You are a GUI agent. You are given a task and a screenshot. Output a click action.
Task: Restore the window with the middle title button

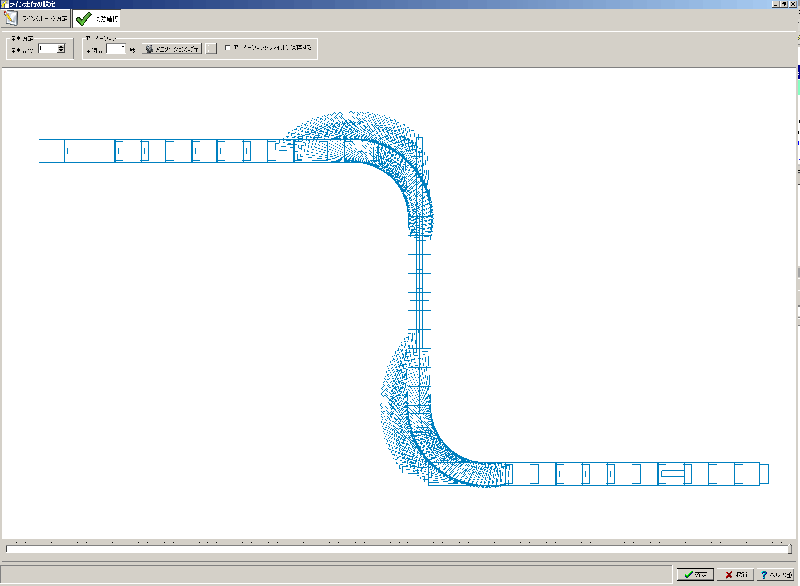(784, 4)
